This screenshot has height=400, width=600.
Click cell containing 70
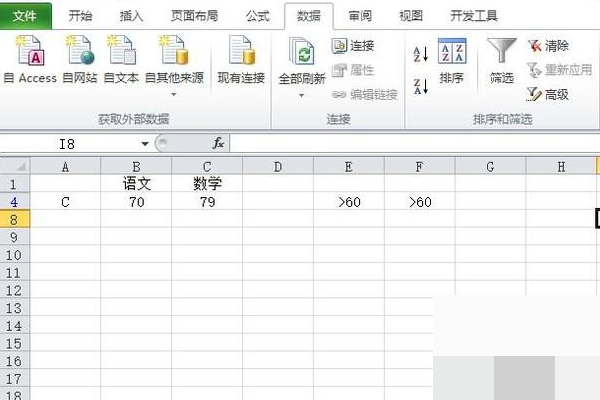pyautogui.click(x=136, y=202)
